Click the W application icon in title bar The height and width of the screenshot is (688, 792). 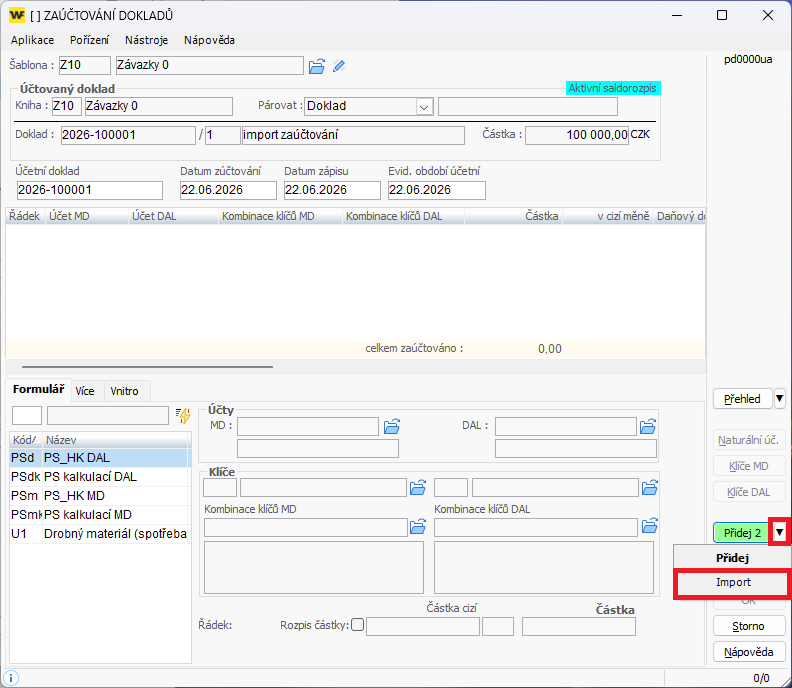point(17,15)
